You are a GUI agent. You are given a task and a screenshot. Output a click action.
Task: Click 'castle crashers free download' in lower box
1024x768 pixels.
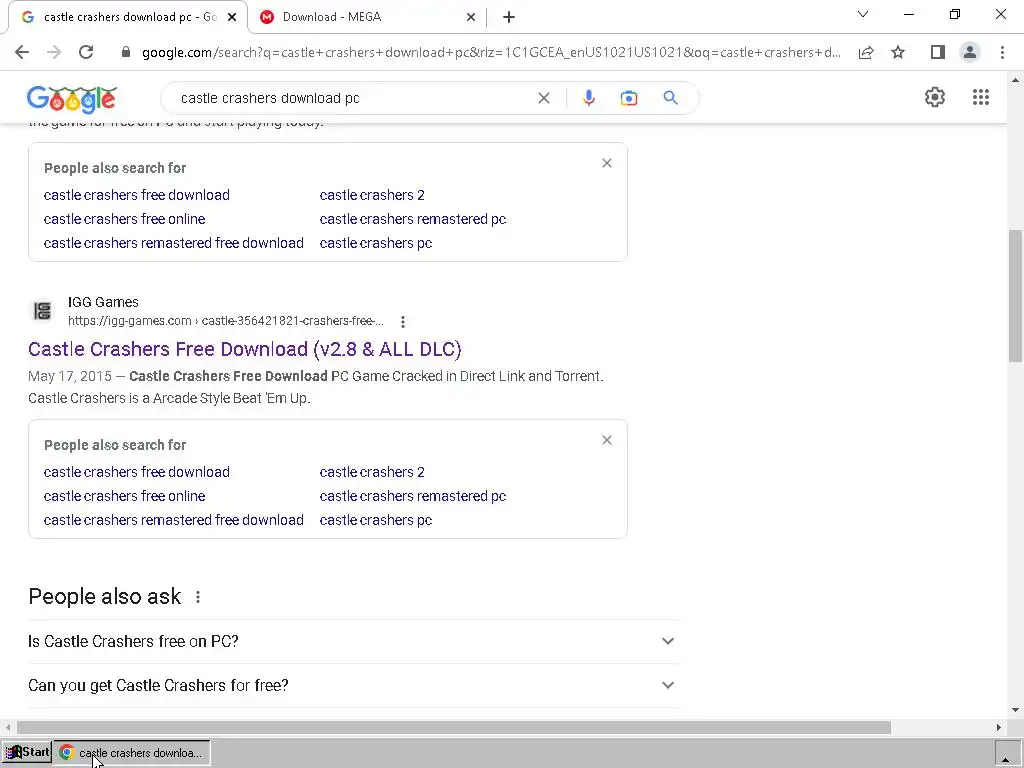pyautogui.click(x=136, y=472)
